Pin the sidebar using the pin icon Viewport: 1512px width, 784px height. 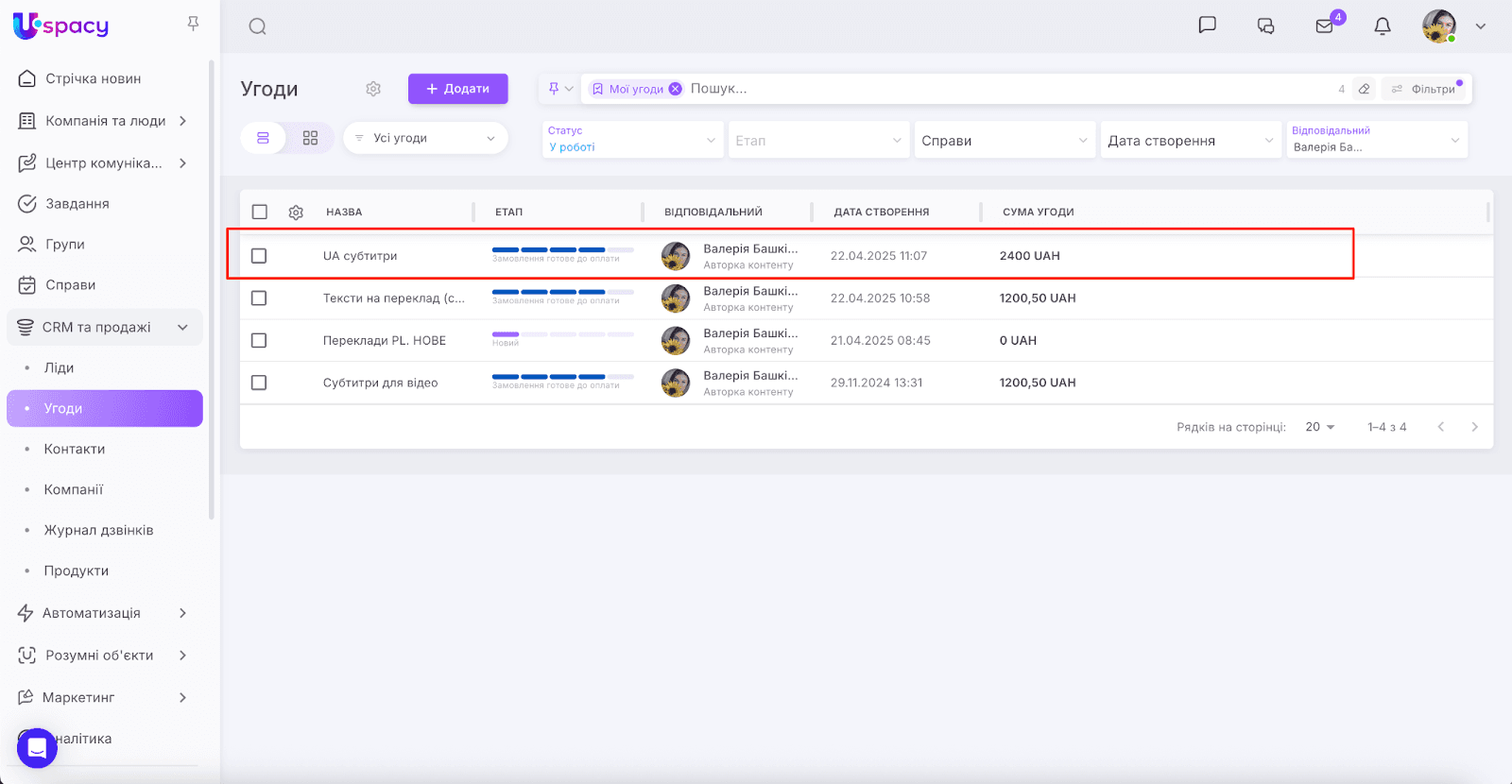click(x=193, y=24)
